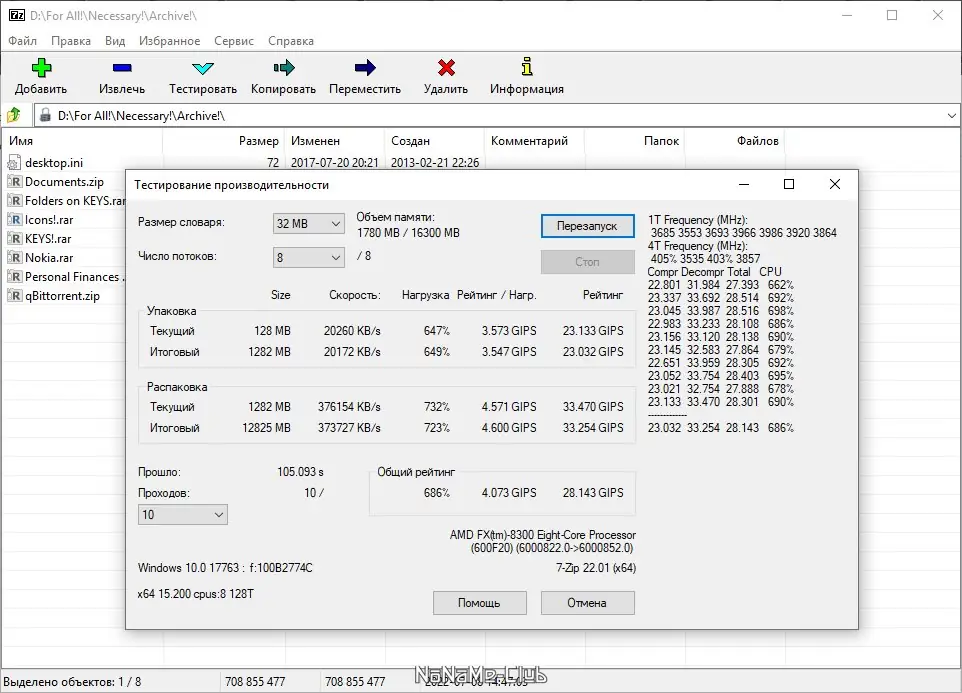Click the Documents.zip file name
This screenshot has width=962, height=693.
[x=64, y=182]
